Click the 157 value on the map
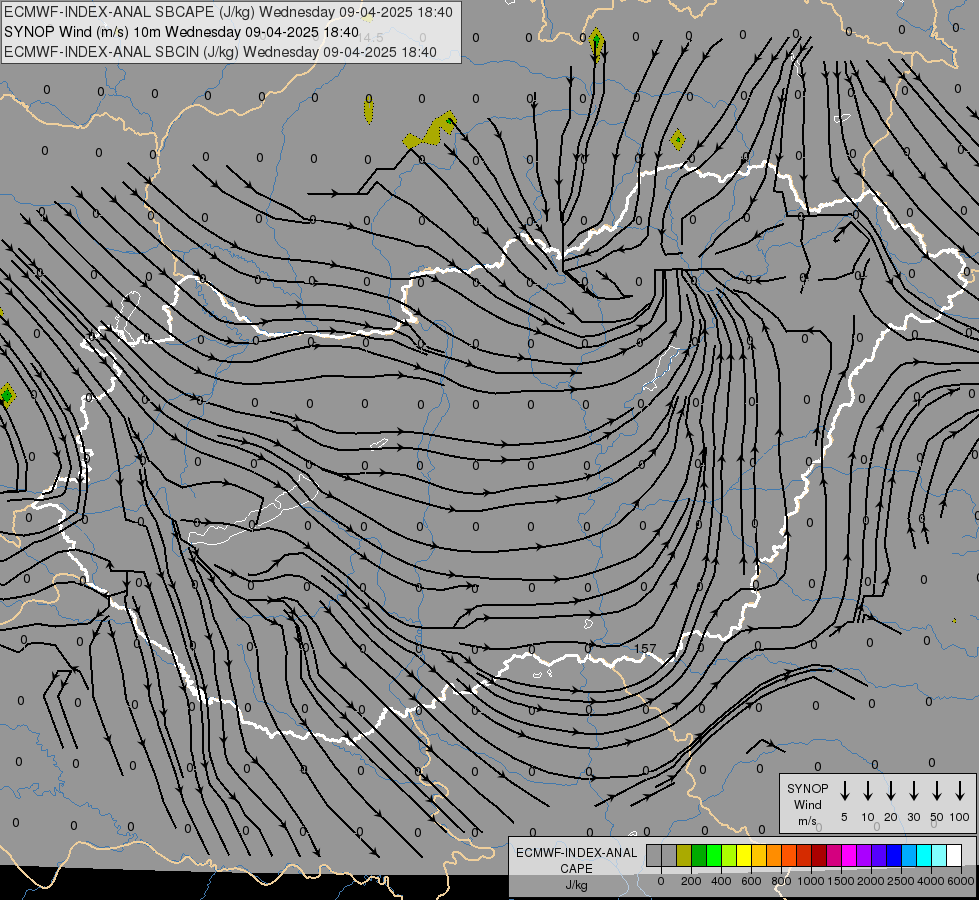 point(645,649)
